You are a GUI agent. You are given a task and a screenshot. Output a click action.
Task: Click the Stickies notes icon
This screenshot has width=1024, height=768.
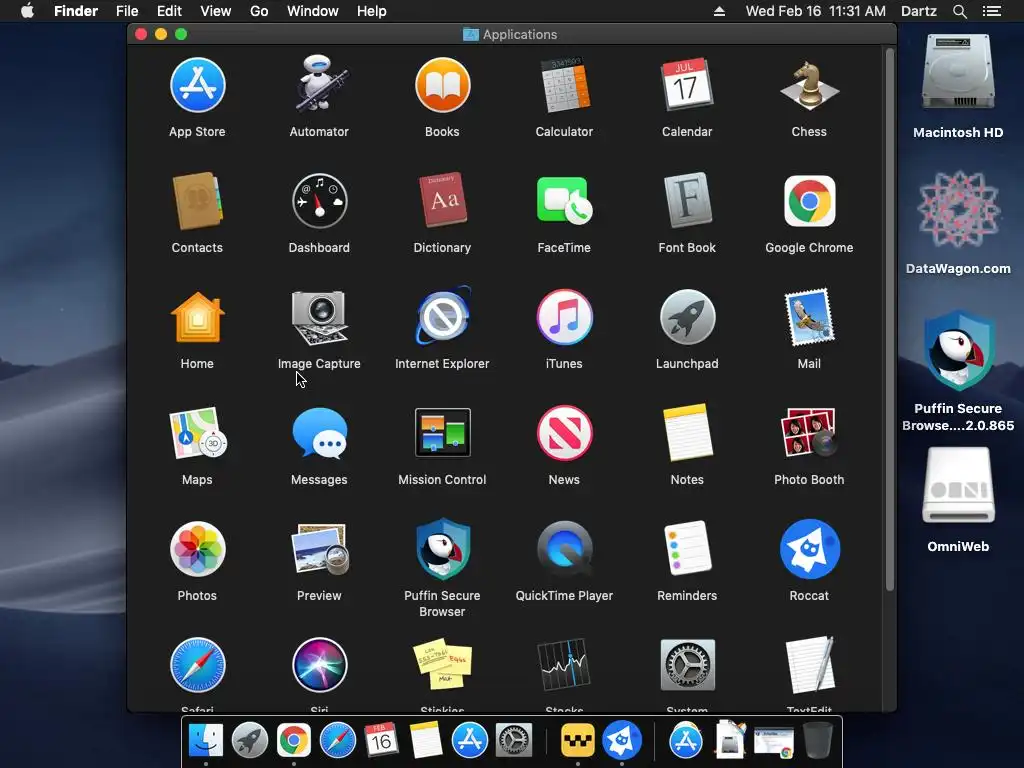442,665
